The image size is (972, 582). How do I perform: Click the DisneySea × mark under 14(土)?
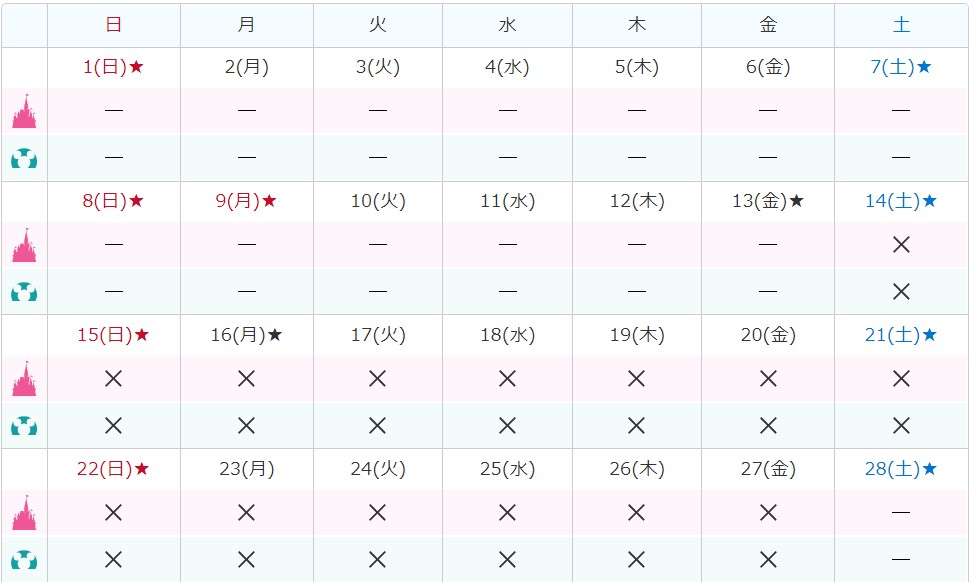(x=901, y=291)
